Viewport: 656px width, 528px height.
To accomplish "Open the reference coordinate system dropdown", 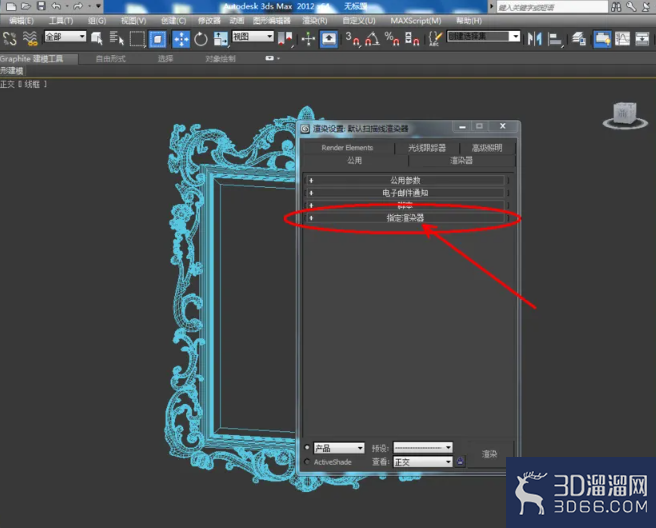I will [x=253, y=36].
